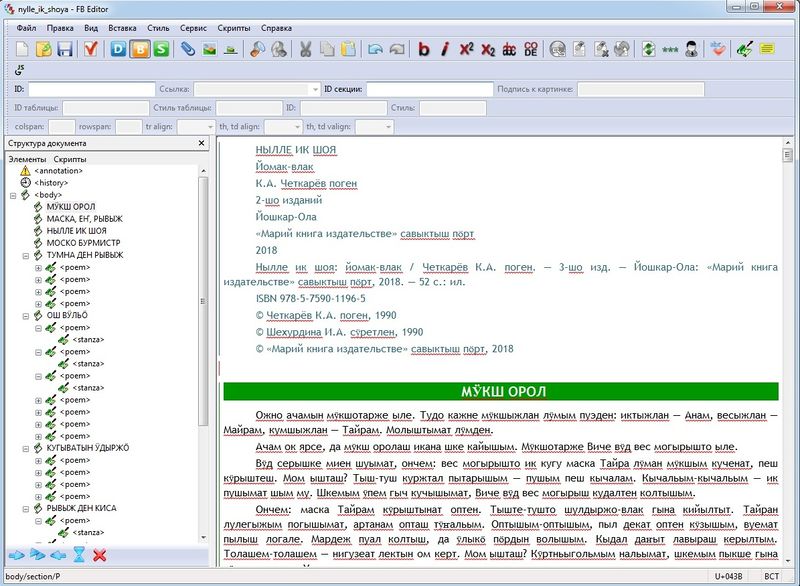Viewport: 800px width, 586px height.
Task: Open the Сервис menu
Action: (193, 28)
